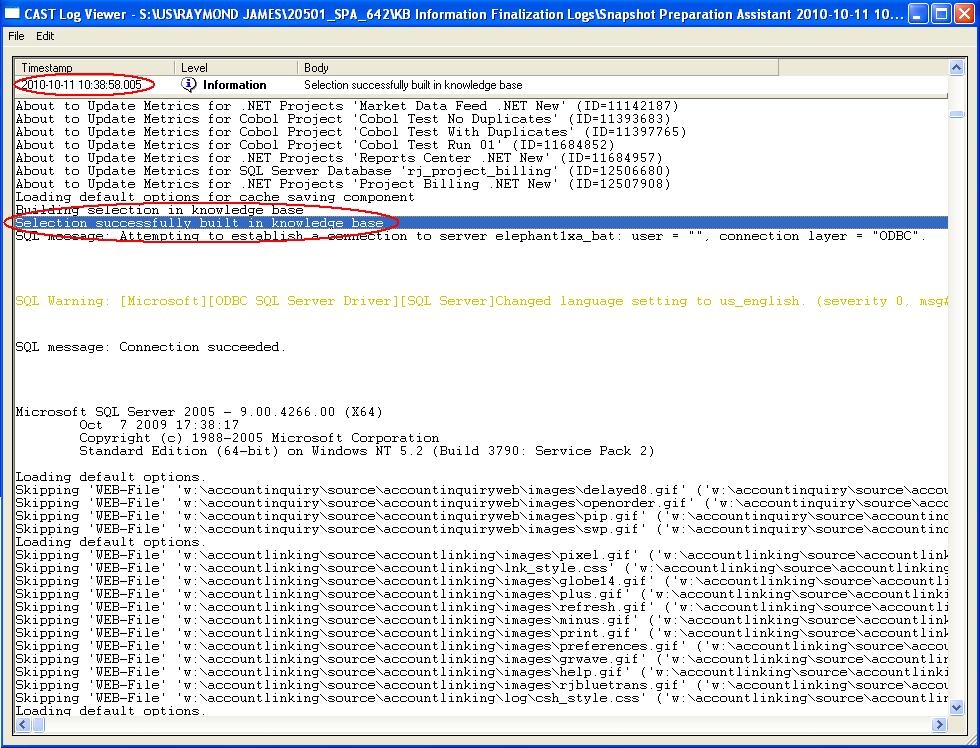Image resolution: width=980 pixels, height=748 pixels.
Task: Select log line 'Project Billing .NET New'
Action: [343, 184]
